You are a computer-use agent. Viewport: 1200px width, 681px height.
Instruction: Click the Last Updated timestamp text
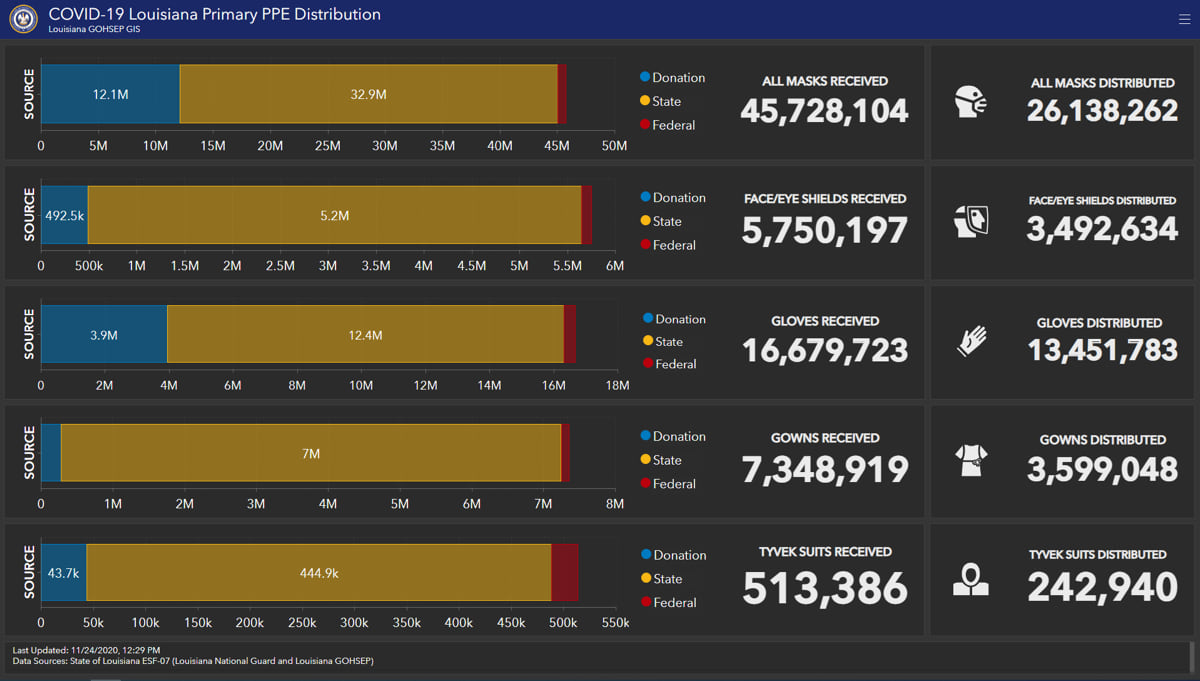(85, 650)
